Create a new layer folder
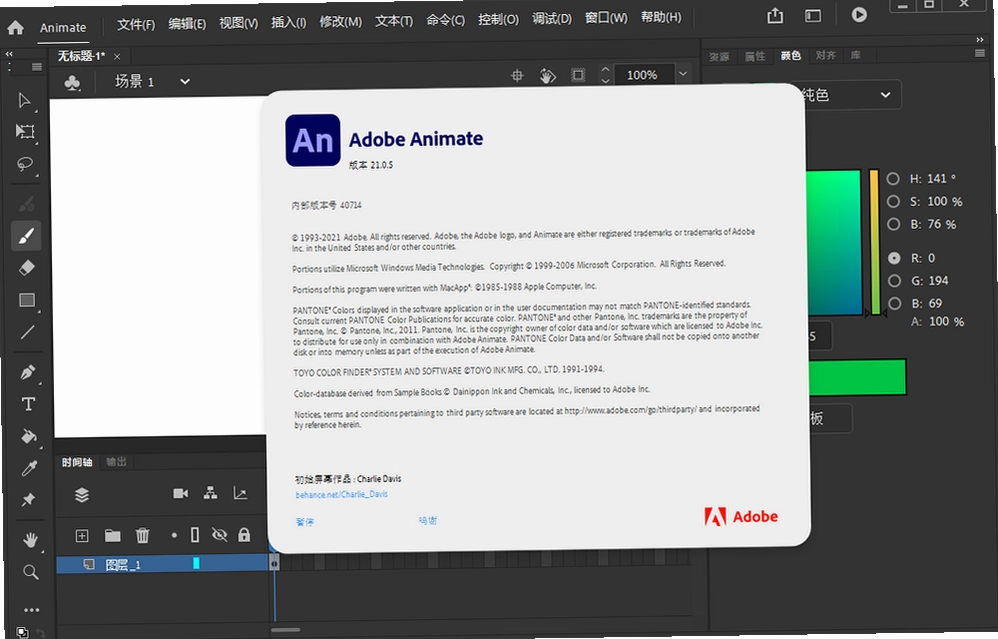 pyautogui.click(x=113, y=535)
